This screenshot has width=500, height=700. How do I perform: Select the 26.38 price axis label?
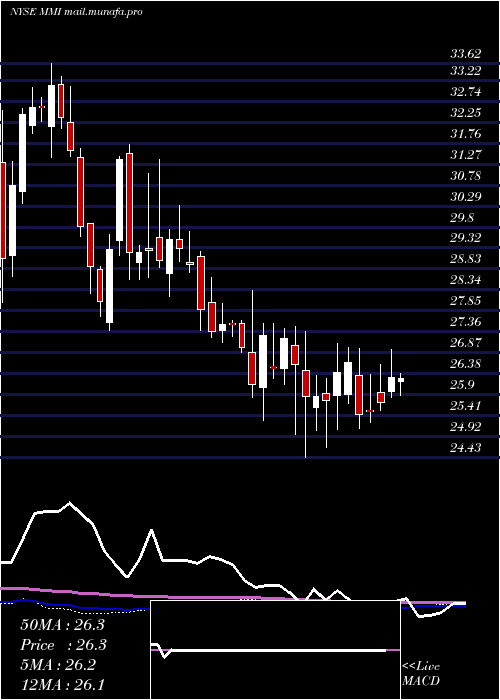click(466, 363)
